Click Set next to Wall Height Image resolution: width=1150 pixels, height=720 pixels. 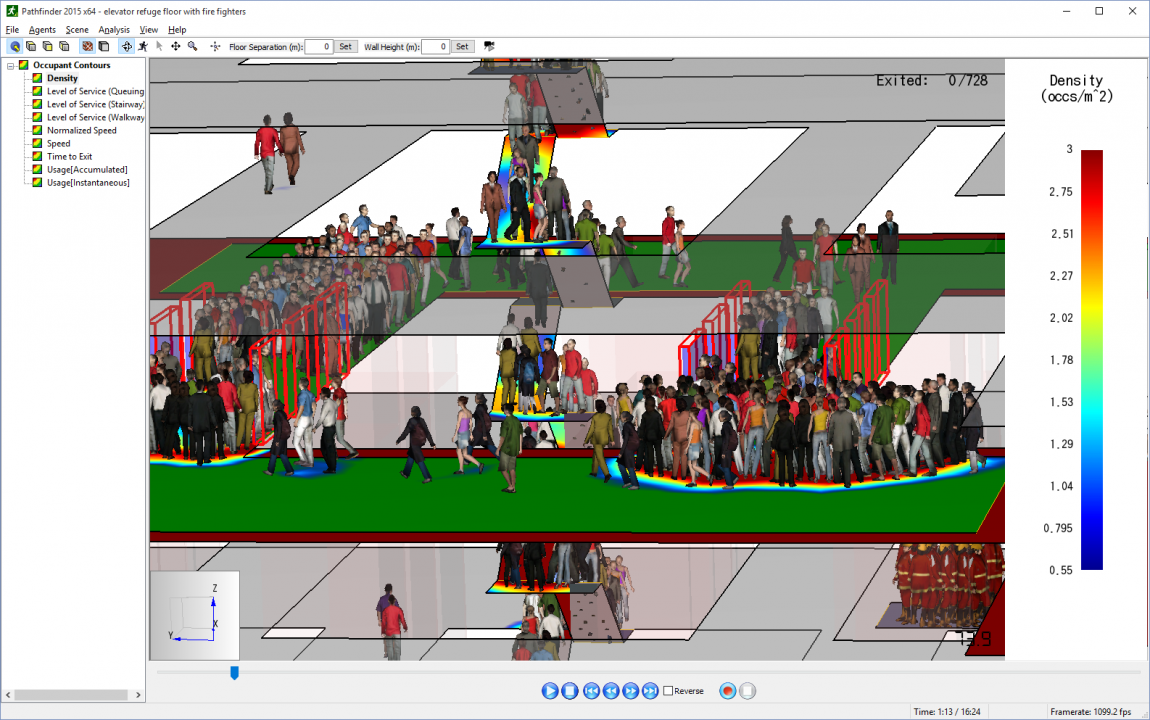(462, 46)
